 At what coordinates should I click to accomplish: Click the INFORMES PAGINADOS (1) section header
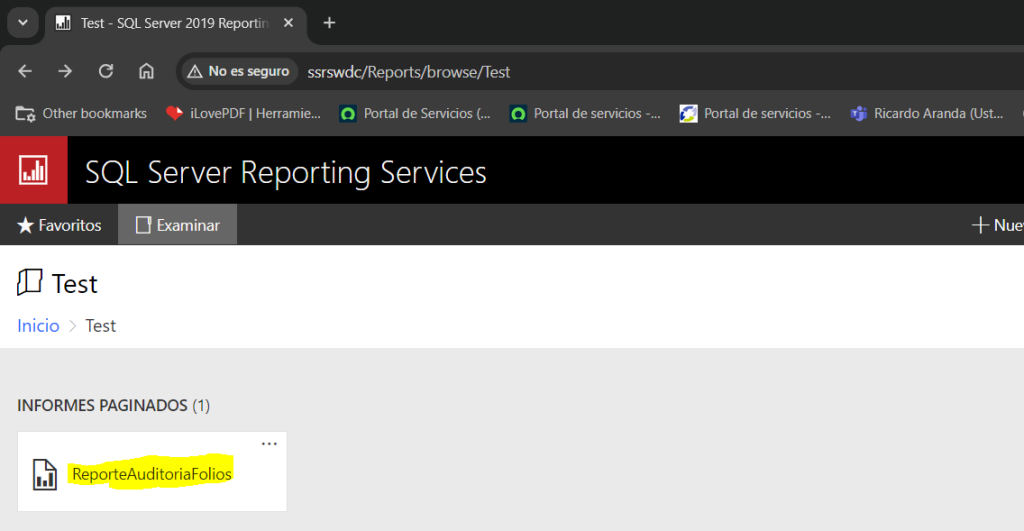[114, 406]
